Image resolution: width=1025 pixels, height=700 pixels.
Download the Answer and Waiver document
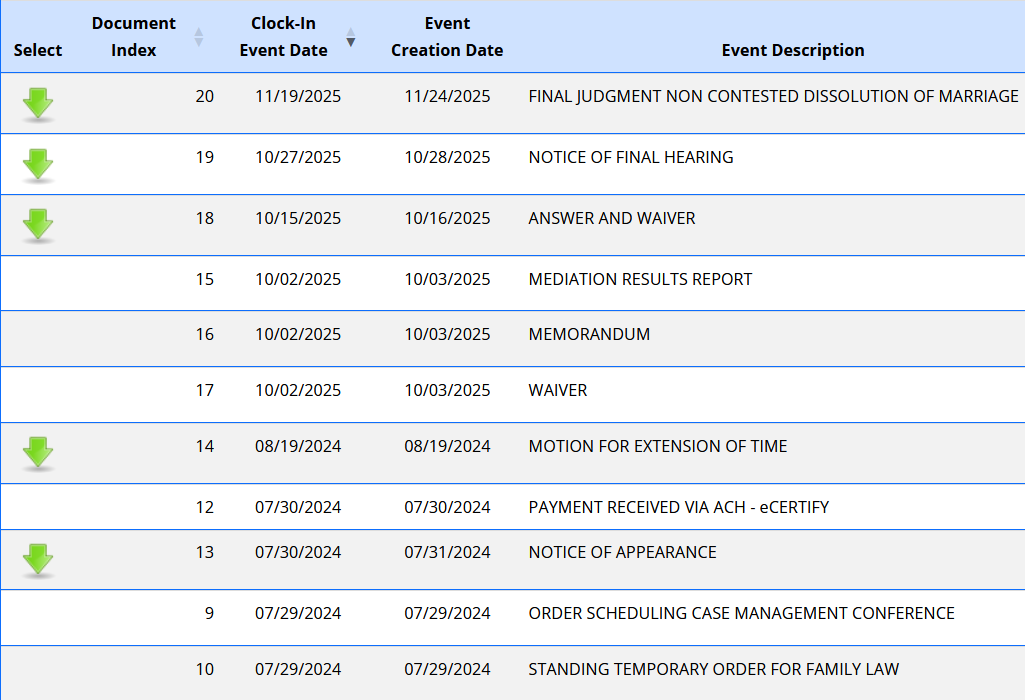pyautogui.click(x=38, y=225)
